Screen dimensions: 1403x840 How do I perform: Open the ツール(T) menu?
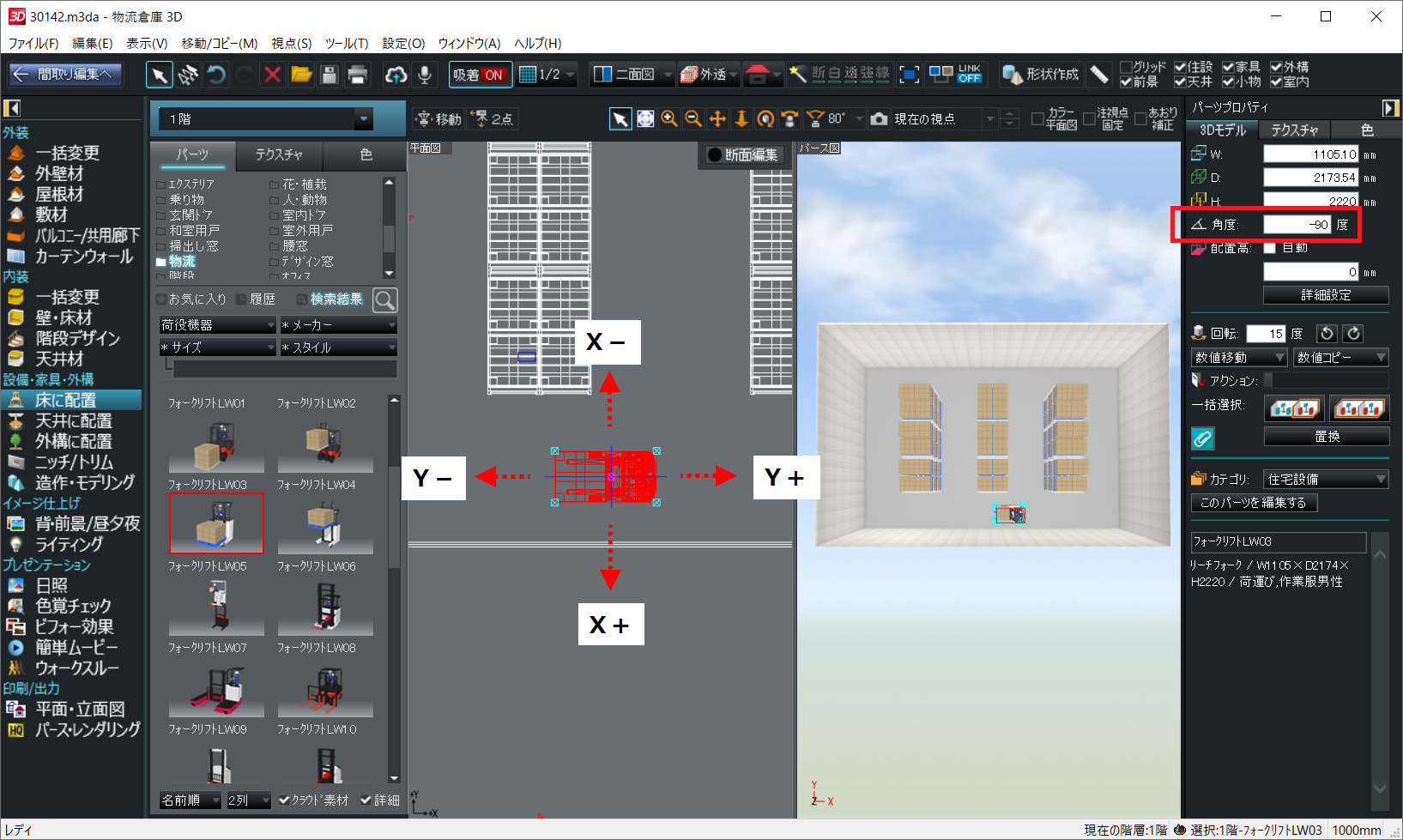pos(346,43)
